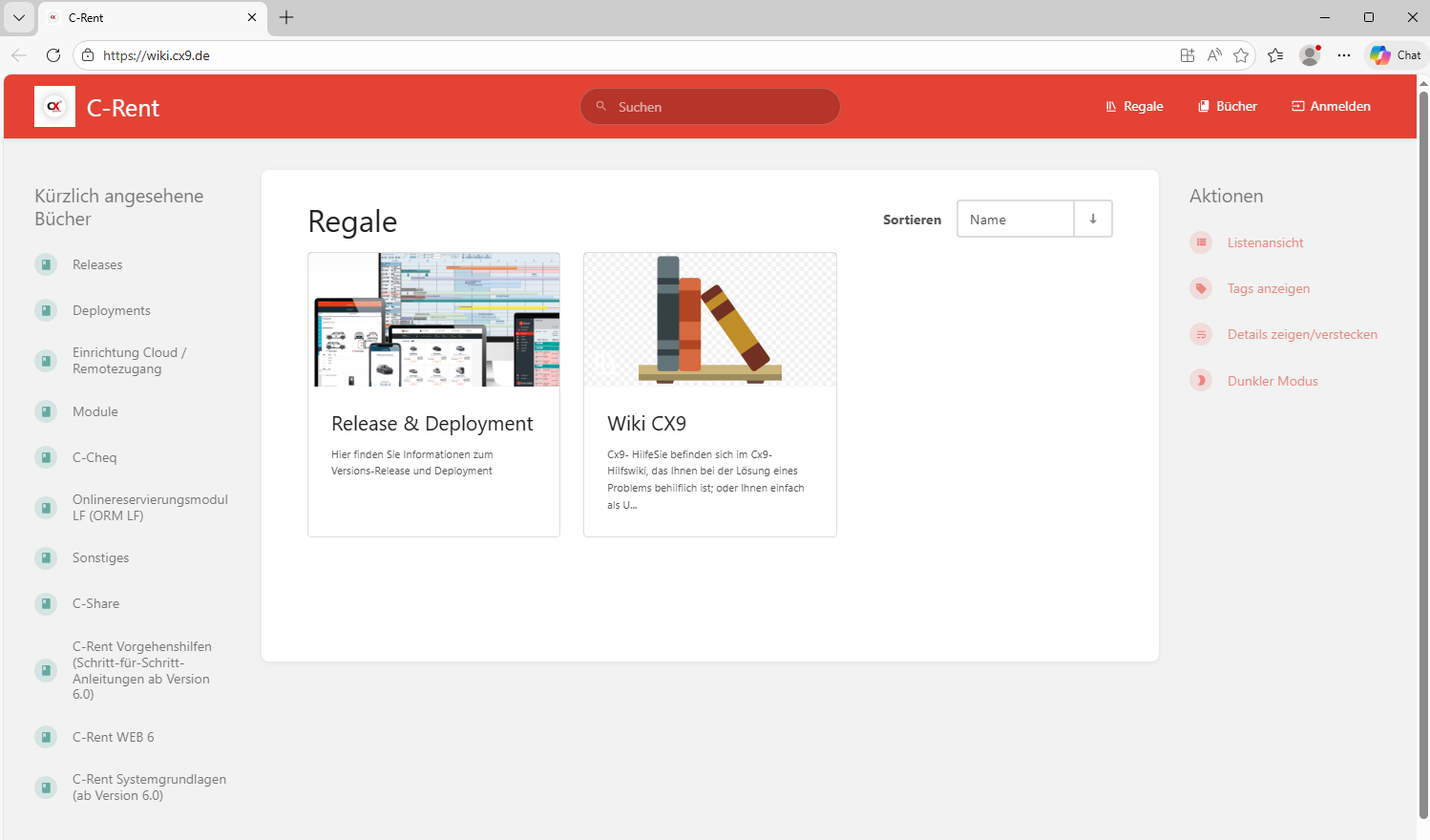Open the Wiki CX9 shelf thumbnail
The image size is (1430, 840).
click(709, 320)
